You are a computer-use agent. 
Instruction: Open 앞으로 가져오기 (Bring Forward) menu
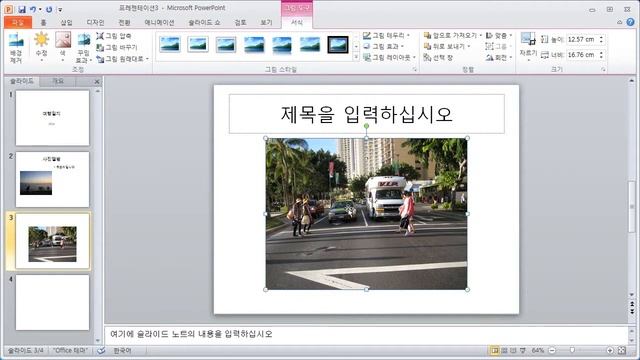453,36
